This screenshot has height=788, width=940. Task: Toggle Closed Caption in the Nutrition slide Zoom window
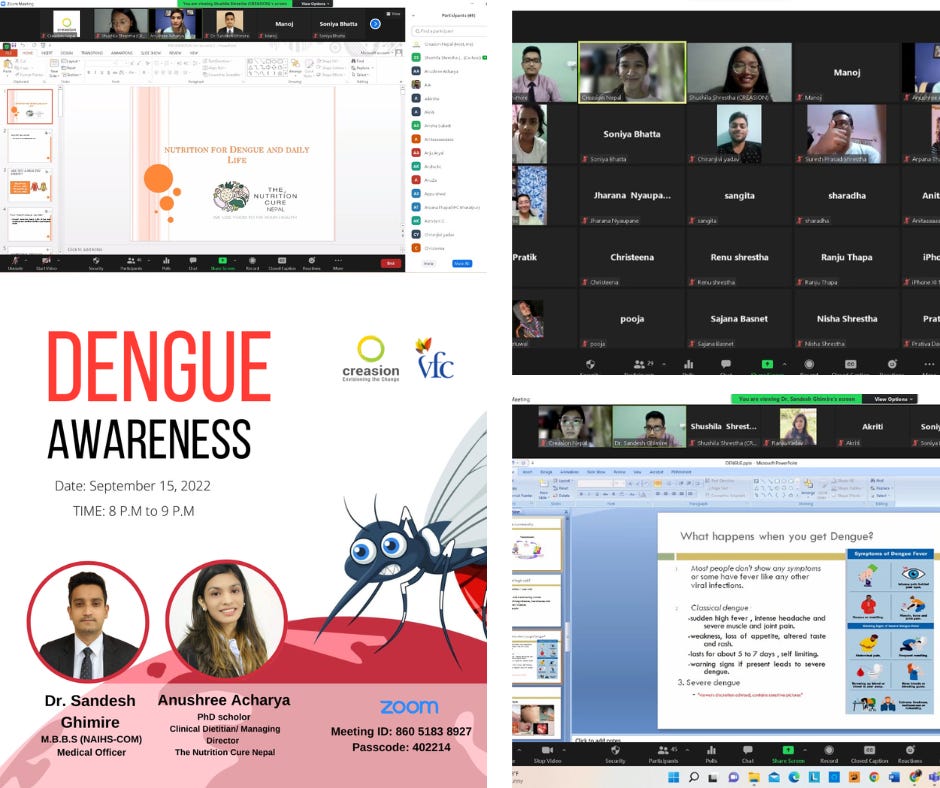(x=282, y=263)
